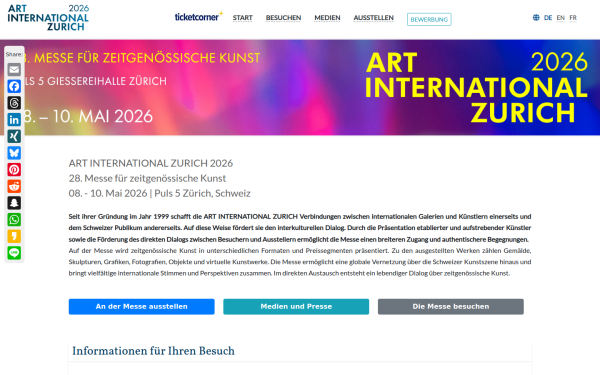Click heading Informationen für Ihren Besuch

point(153,351)
